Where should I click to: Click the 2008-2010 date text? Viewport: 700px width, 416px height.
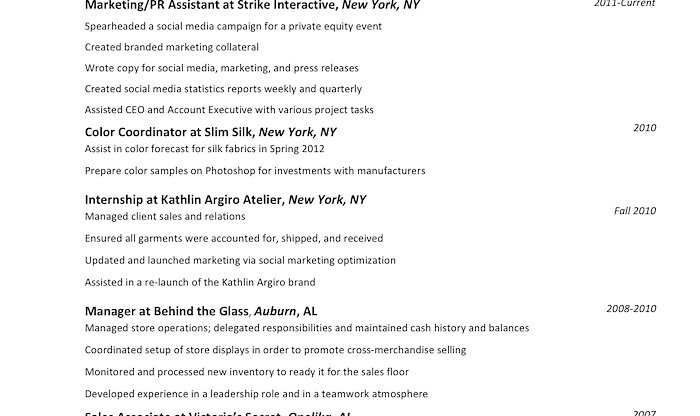click(x=631, y=308)
